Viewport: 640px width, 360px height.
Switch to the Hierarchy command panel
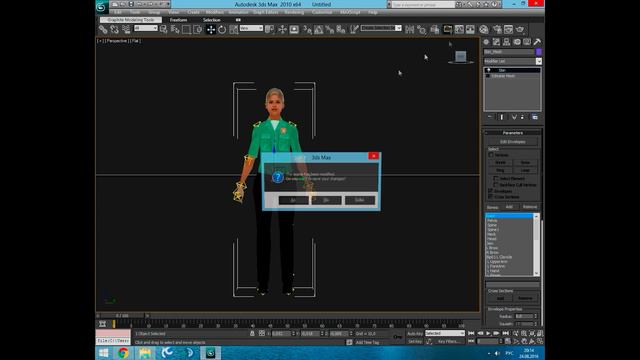(507, 42)
